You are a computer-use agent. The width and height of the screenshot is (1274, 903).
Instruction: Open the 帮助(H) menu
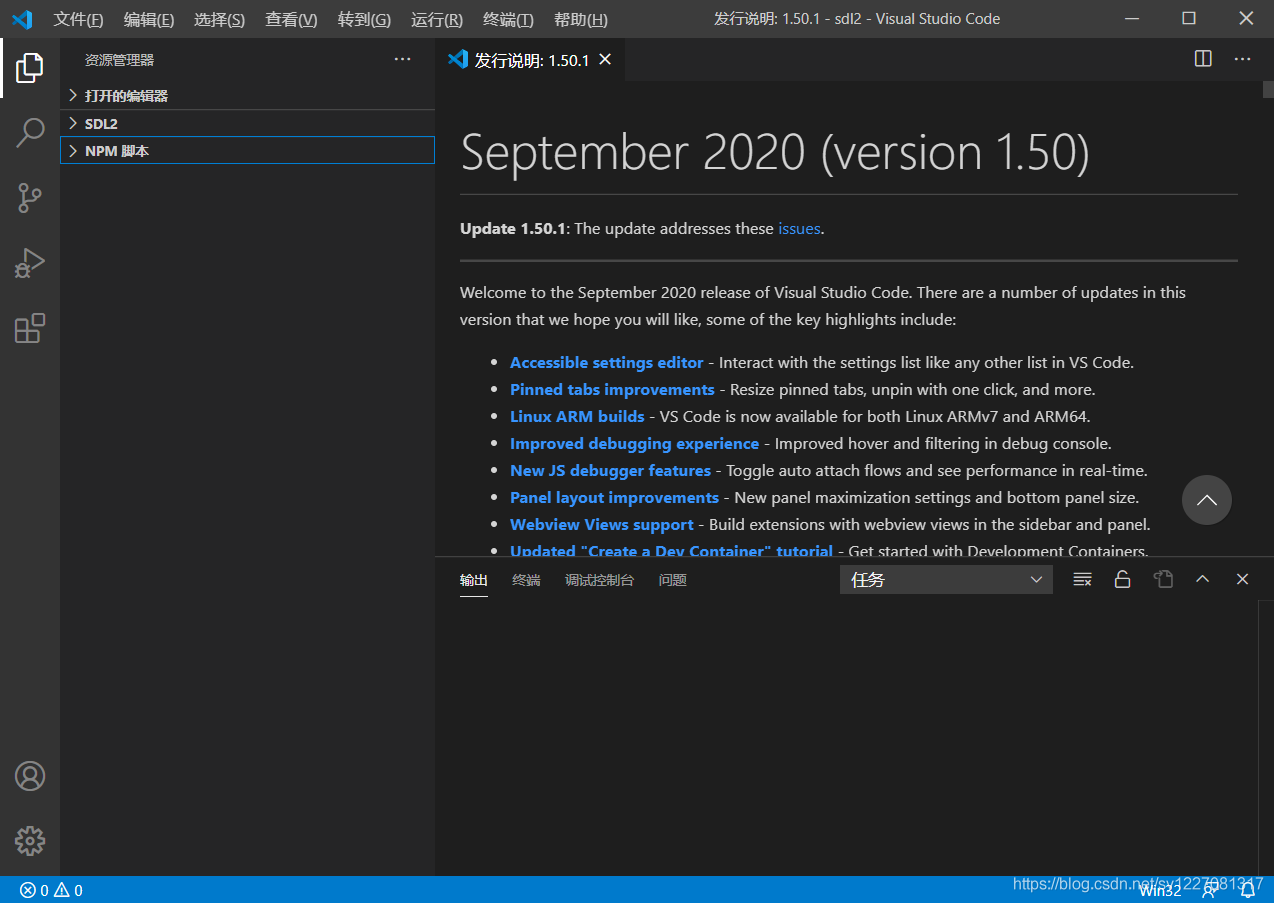[x=580, y=19]
